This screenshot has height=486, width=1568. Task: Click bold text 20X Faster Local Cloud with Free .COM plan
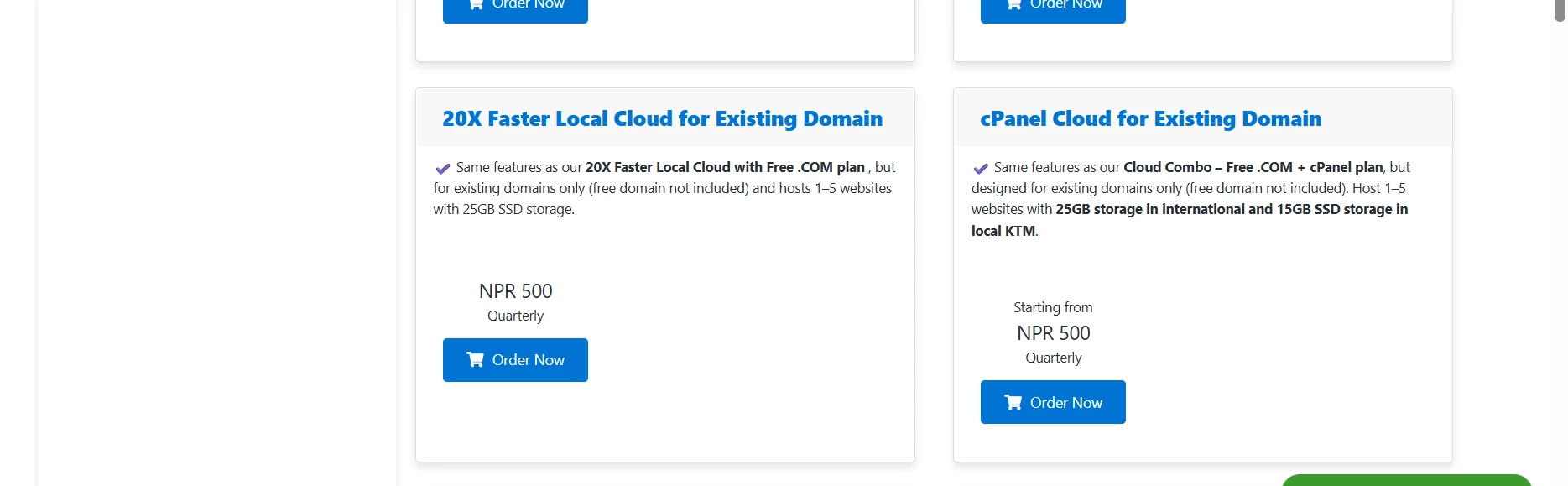(x=725, y=167)
